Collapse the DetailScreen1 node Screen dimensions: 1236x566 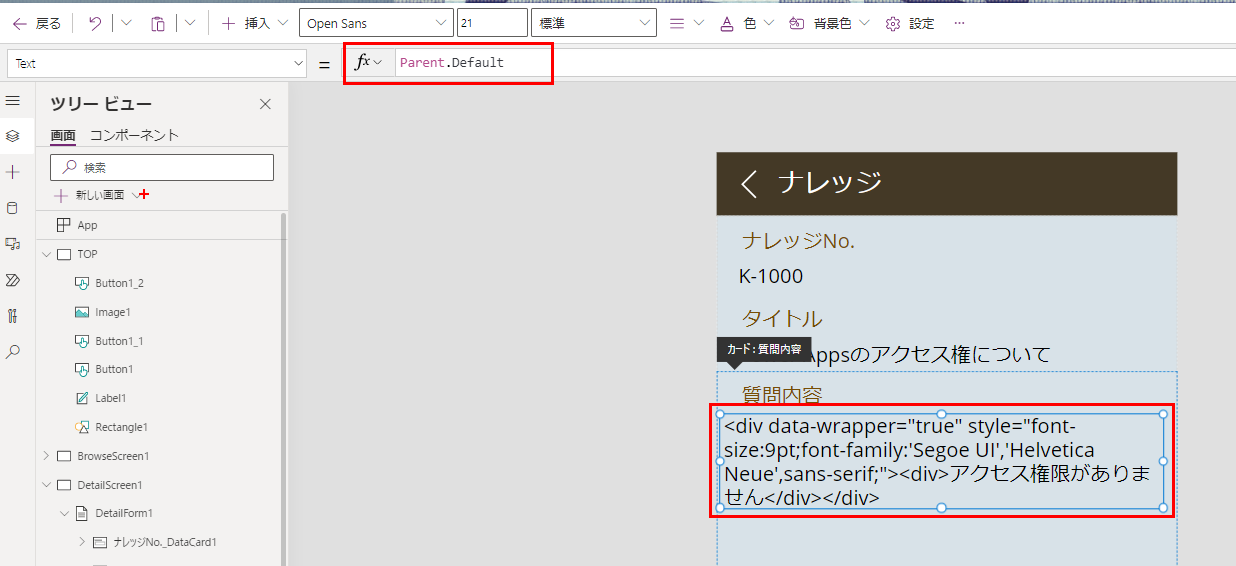[46, 485]
